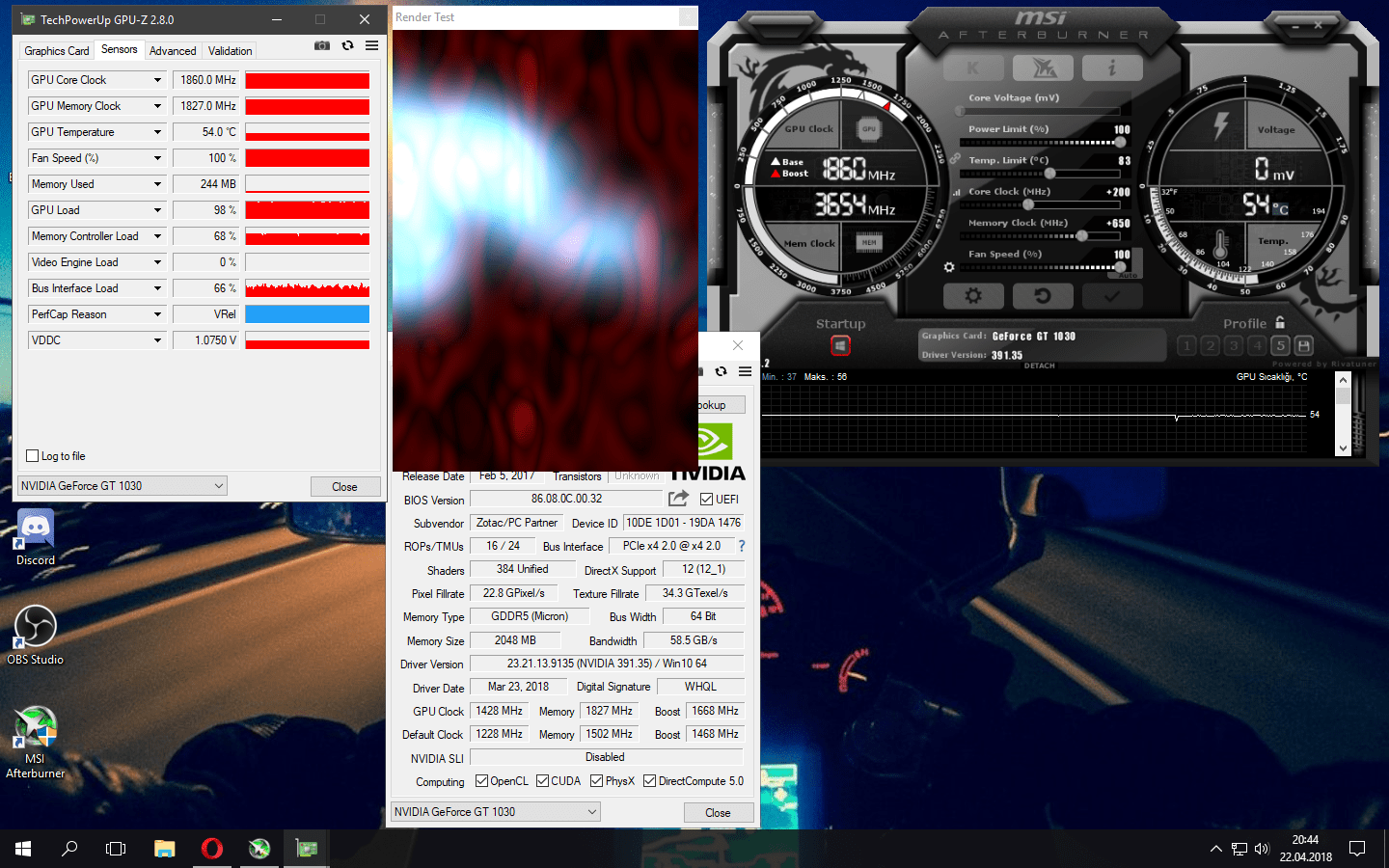Select Afterburner profile slot 5
Image resolution: width=1389 pixels, height=868 pixels.
point(1280,345)
